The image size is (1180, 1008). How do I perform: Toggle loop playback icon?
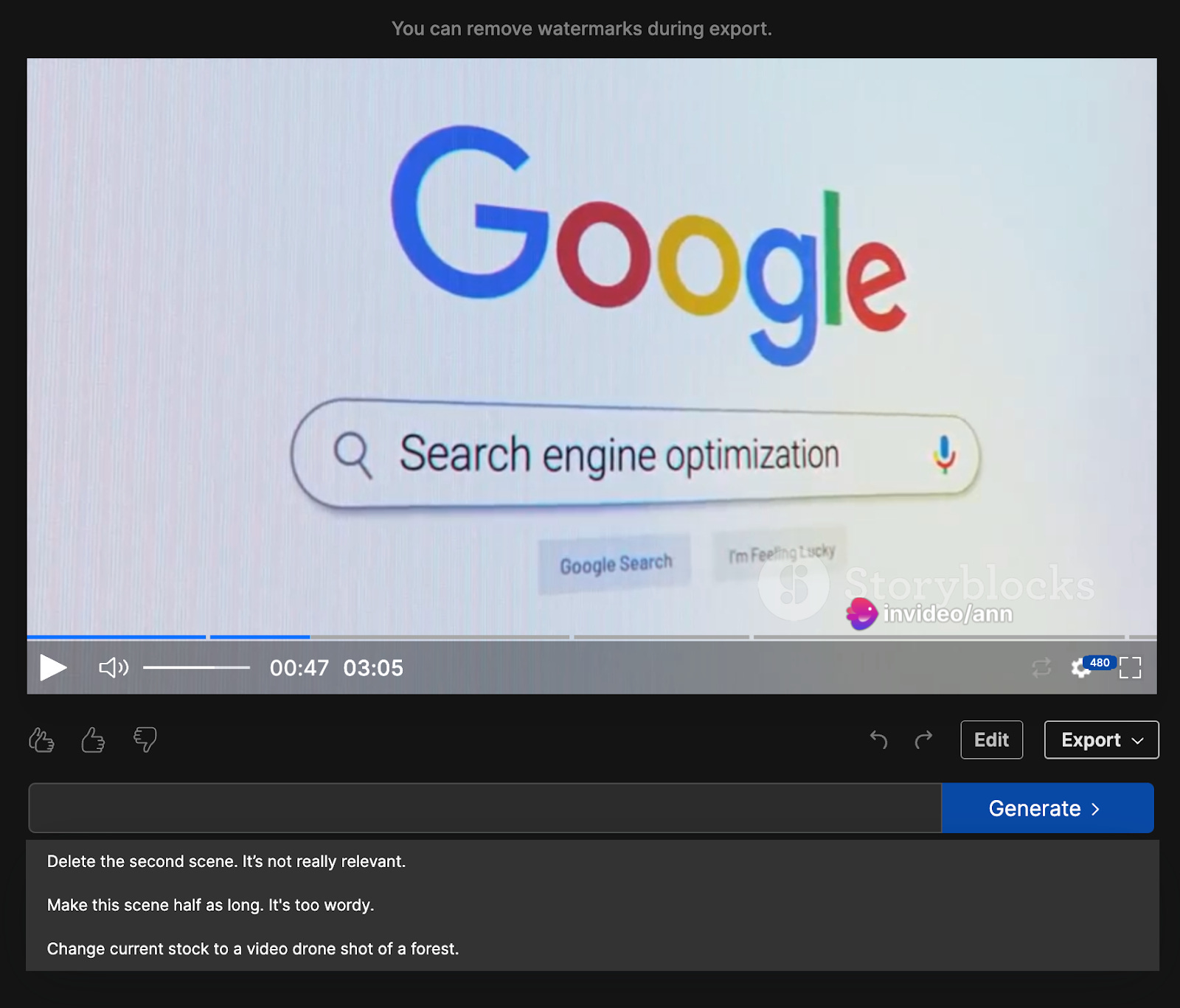(1041, 668)
